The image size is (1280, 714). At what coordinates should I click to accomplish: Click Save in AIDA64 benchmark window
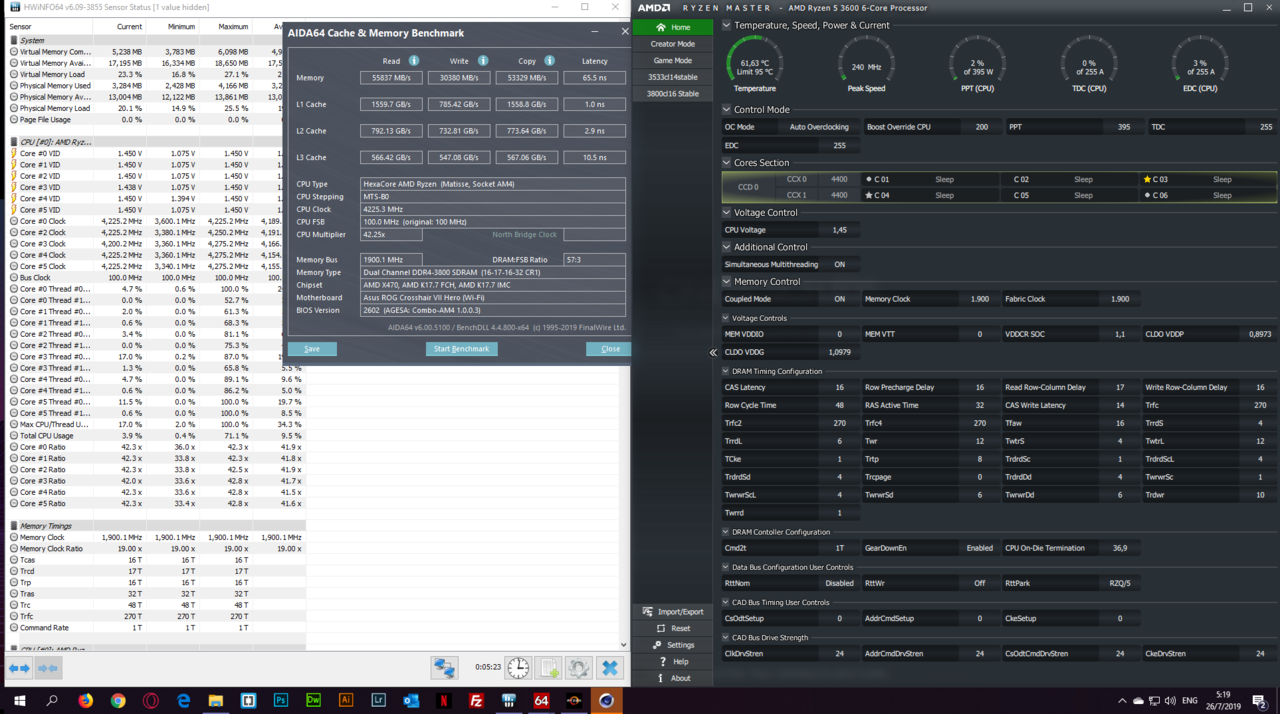pyautogui.click(x=312, y=349)
